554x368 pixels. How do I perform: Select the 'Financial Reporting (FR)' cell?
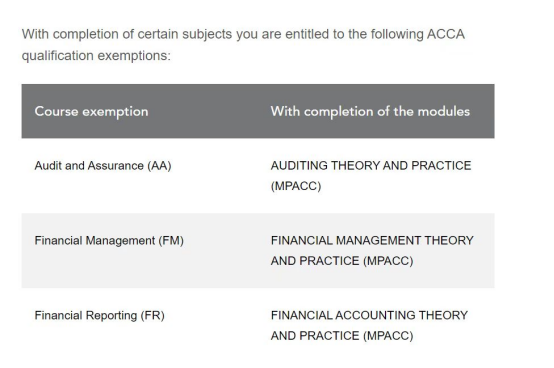(100, 315)
